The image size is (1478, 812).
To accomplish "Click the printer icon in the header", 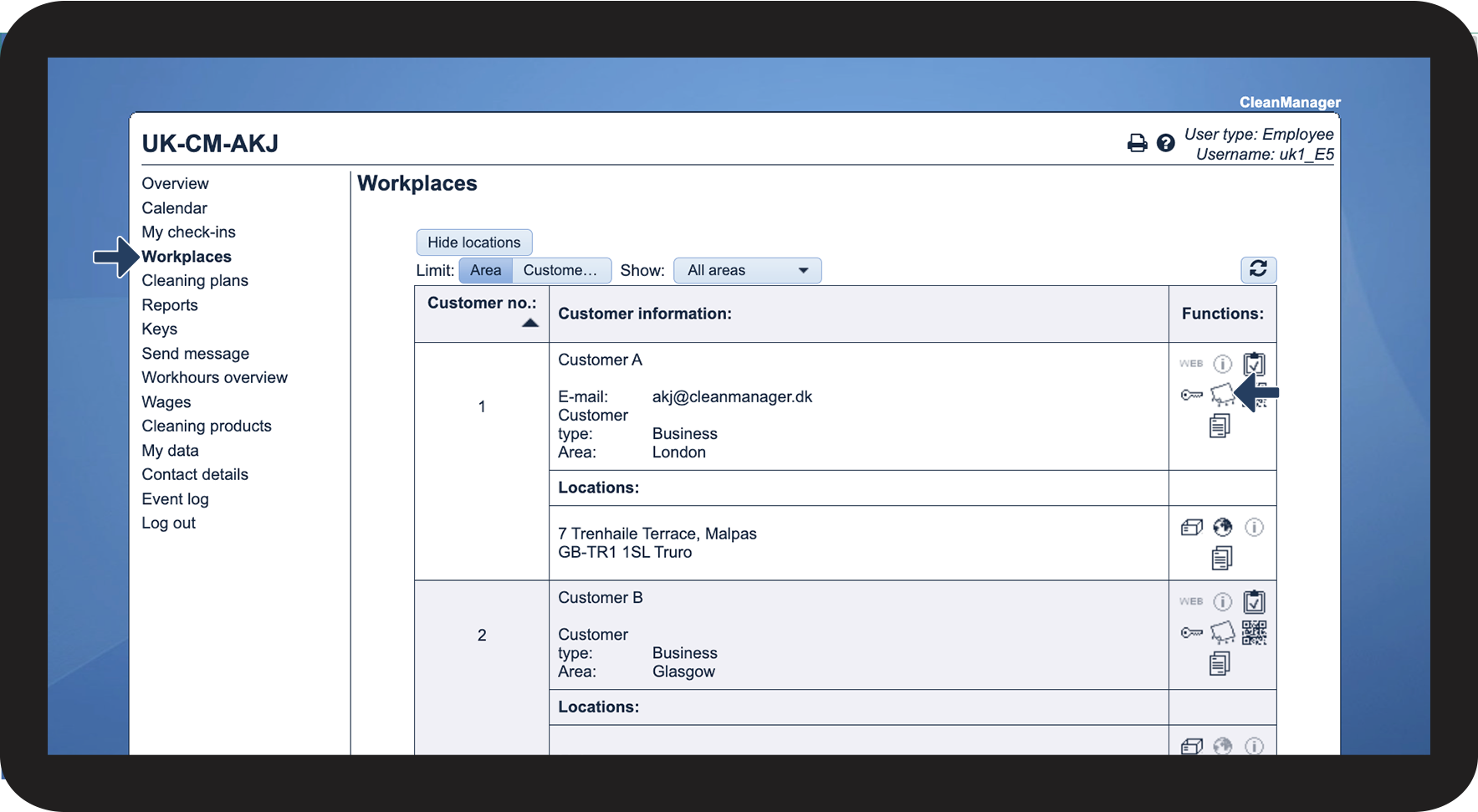I will (1137, 143).
